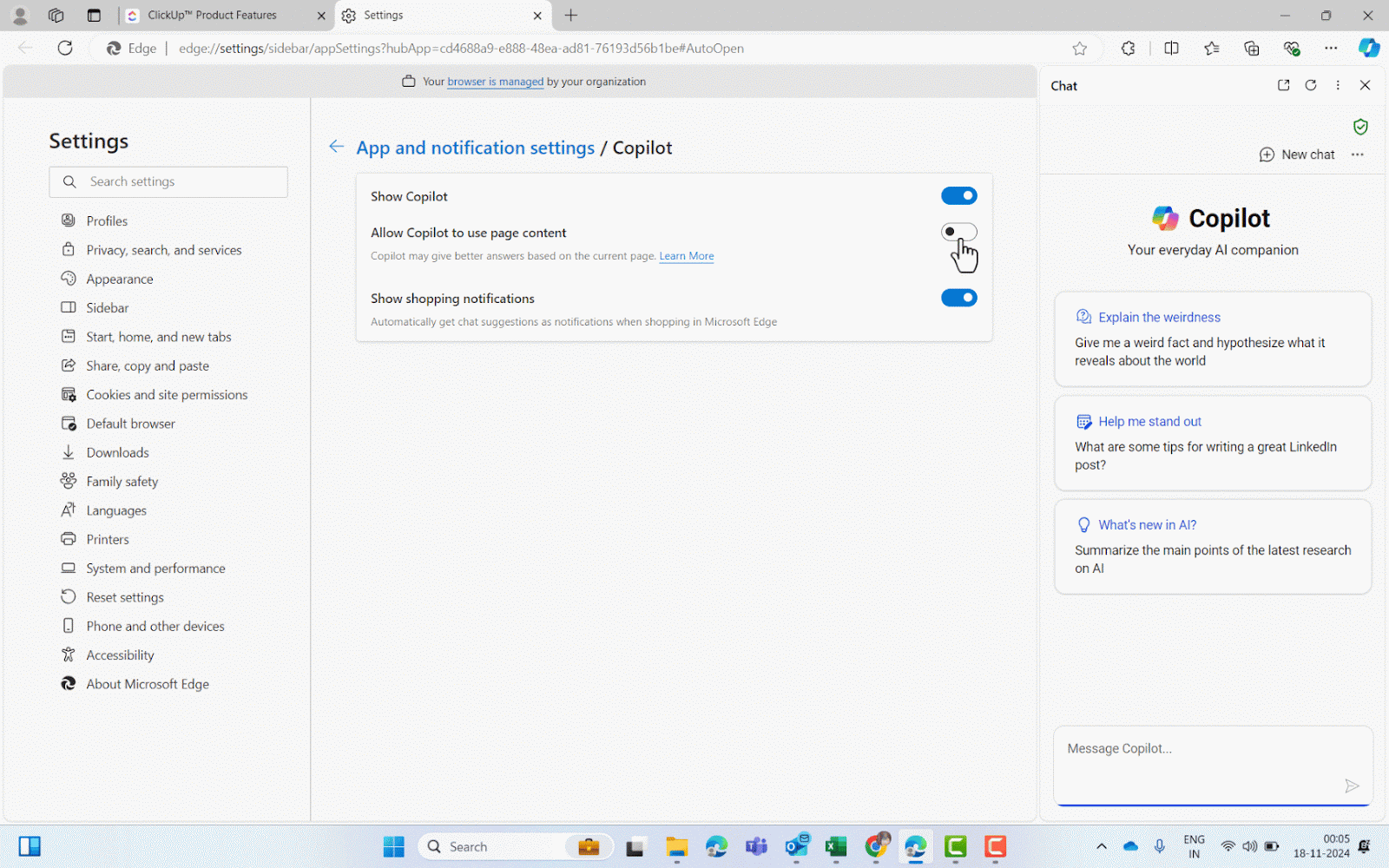The image size is (1389, 868).
Task: Open Favorites star-list icon
Action: (x=1211, y=49)
